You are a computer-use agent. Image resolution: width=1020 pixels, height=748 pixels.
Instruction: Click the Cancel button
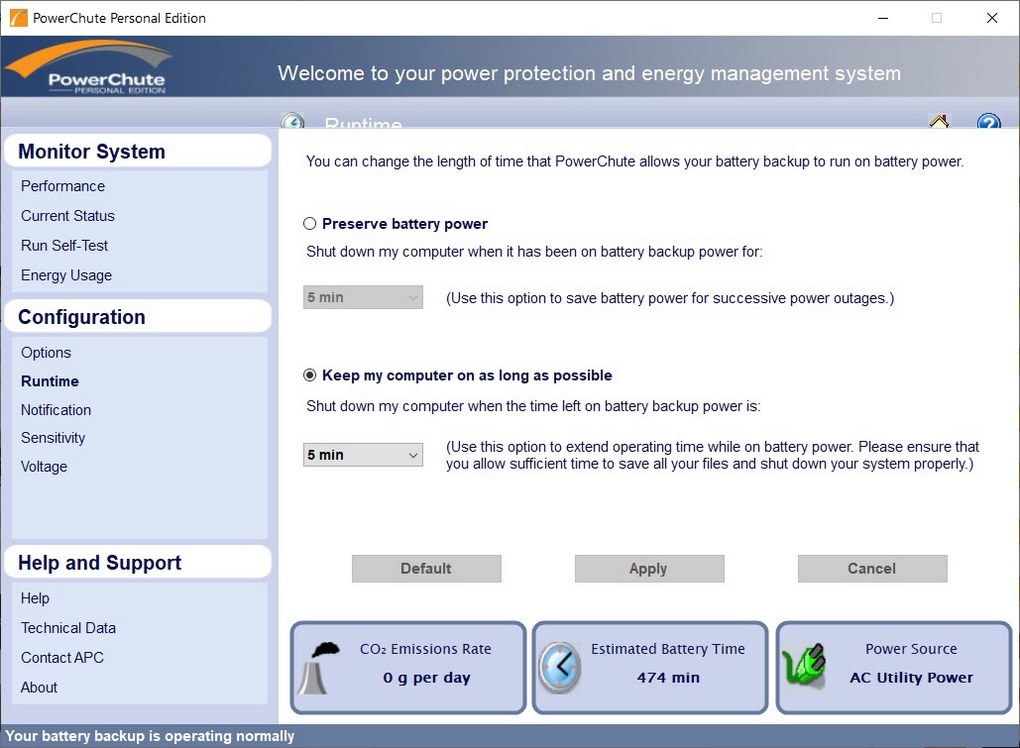pyautogui.click(x=872, y=568)
